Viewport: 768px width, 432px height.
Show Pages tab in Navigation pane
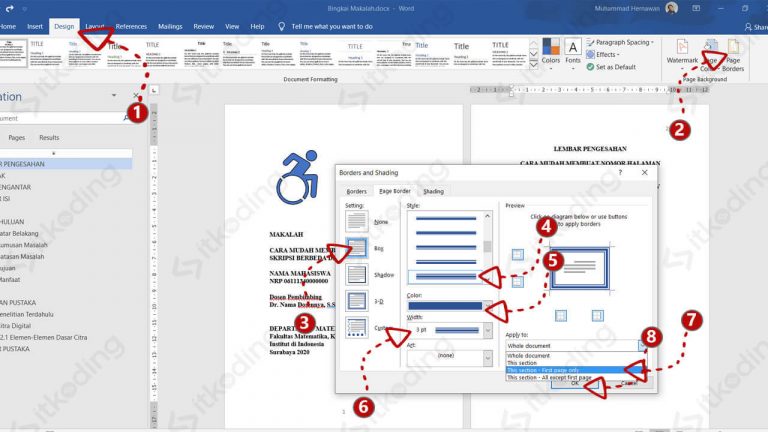tap(17, 138)
